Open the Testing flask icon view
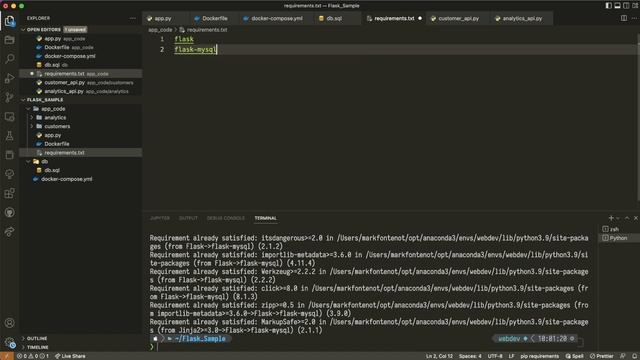640x360 pixels. pyautogui.click(x=9, y=136)
